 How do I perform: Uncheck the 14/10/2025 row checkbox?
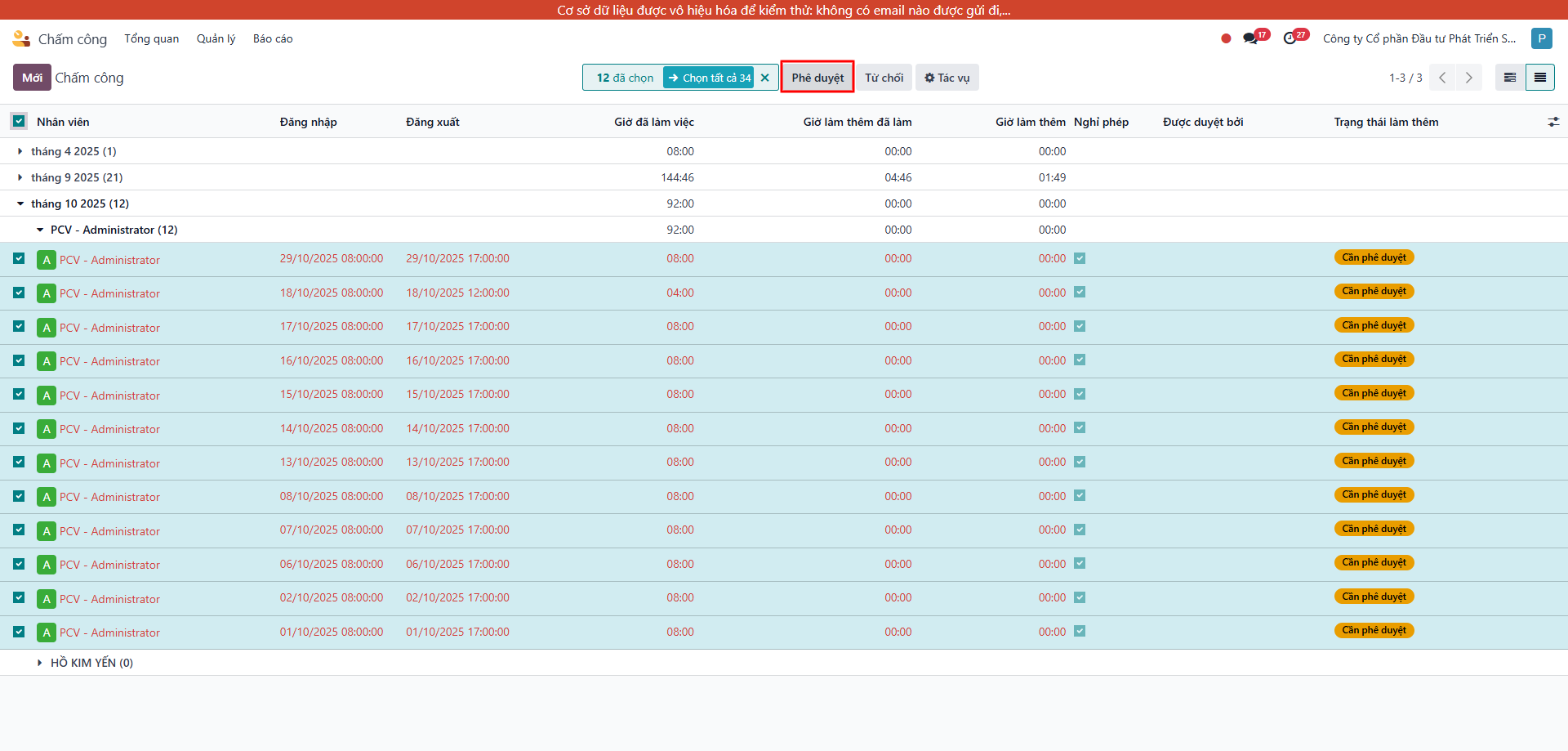click(19, 428)
